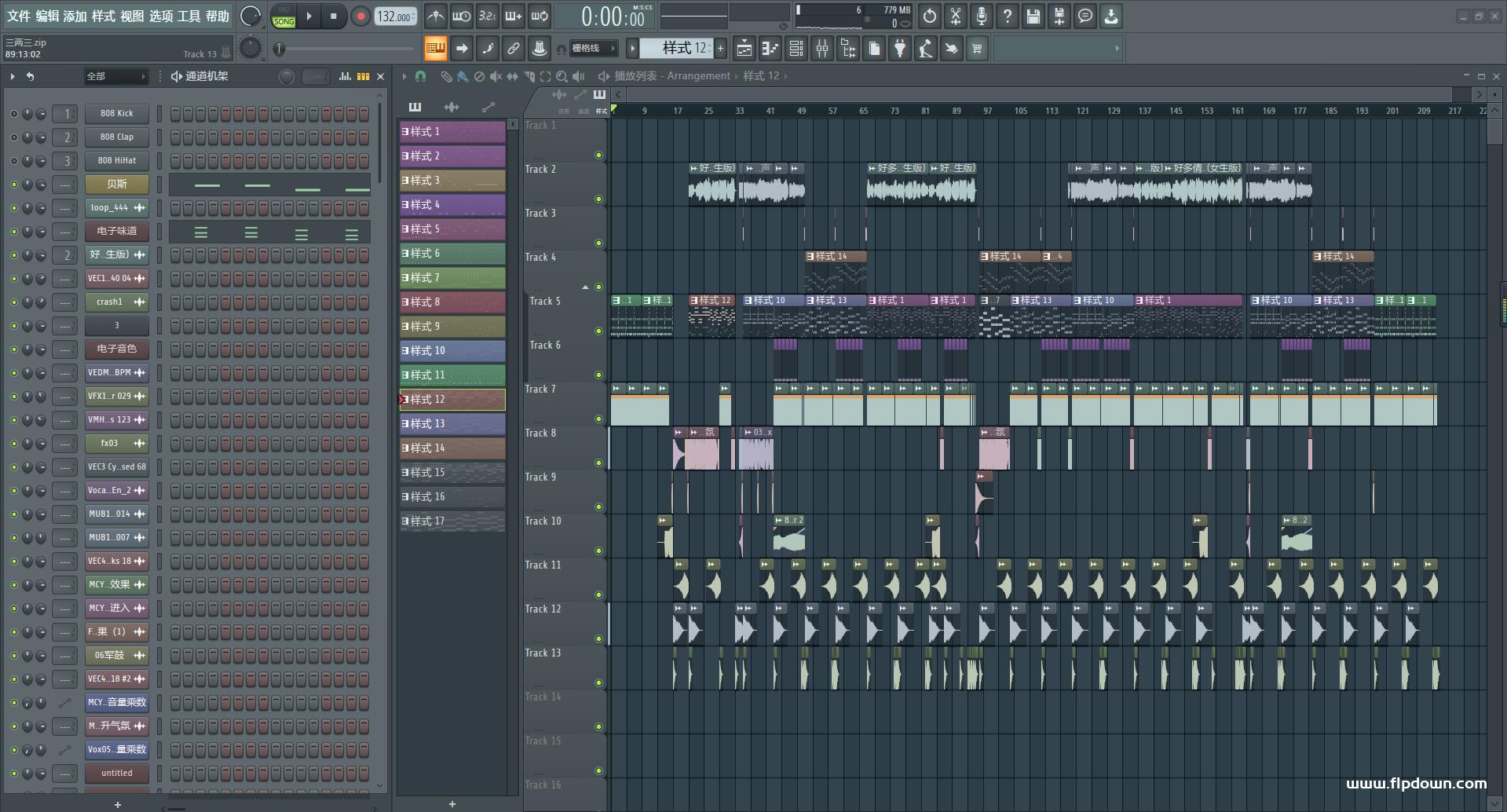Start playback with the play button

[309, 16]
